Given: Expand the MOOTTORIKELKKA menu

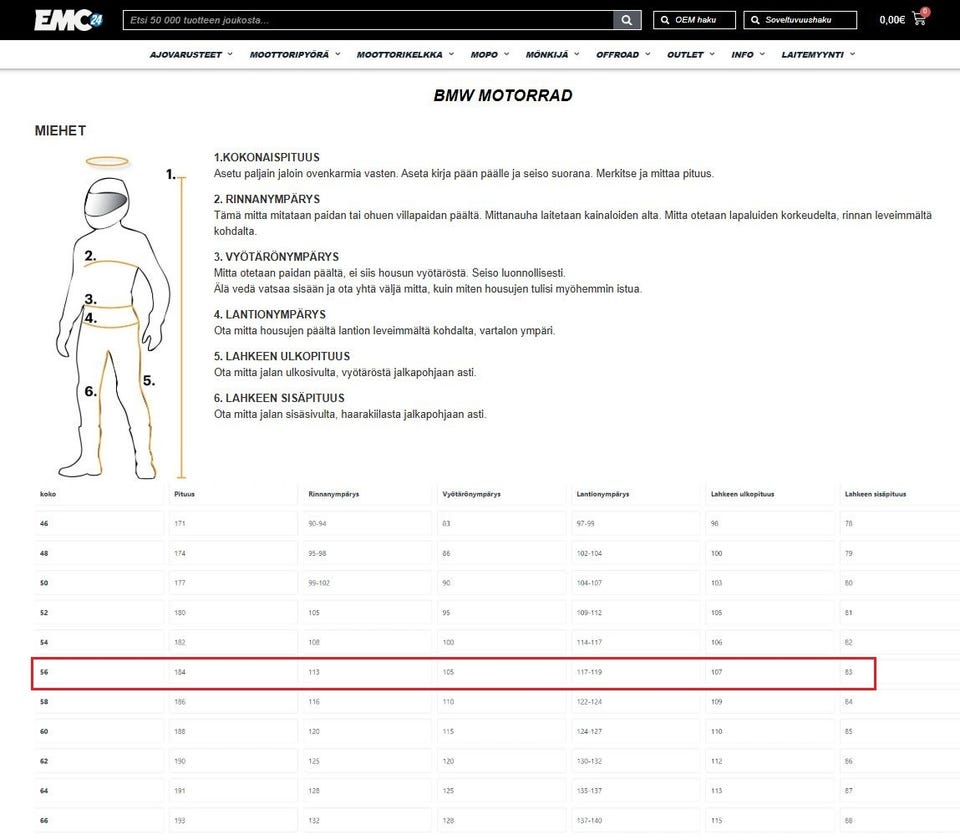Looking at the screenshot, I should pyautogui.click(x=405, y=54).
